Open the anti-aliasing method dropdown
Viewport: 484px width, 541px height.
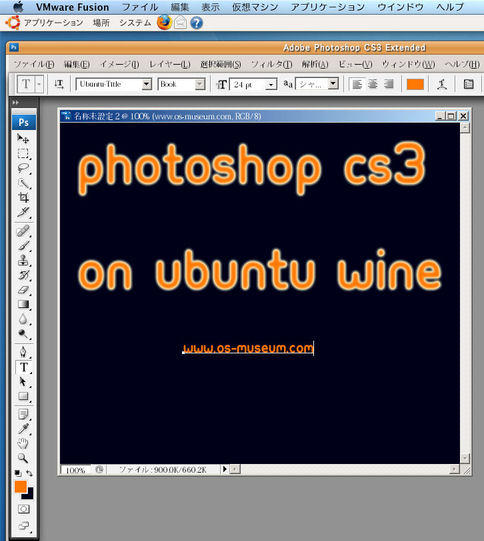[333, 83]
